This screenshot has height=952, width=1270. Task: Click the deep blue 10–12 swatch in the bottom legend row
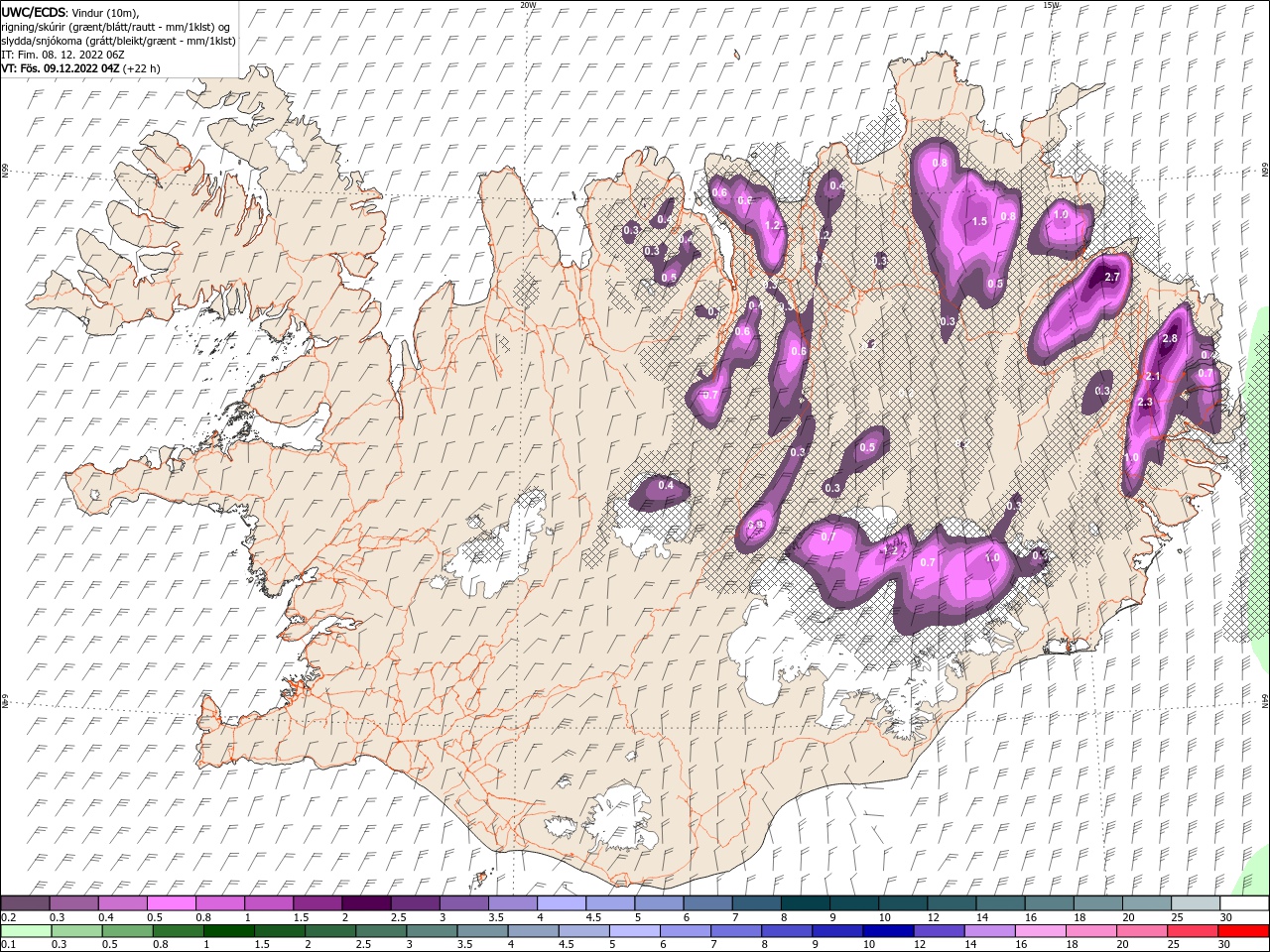pos(889,931)
